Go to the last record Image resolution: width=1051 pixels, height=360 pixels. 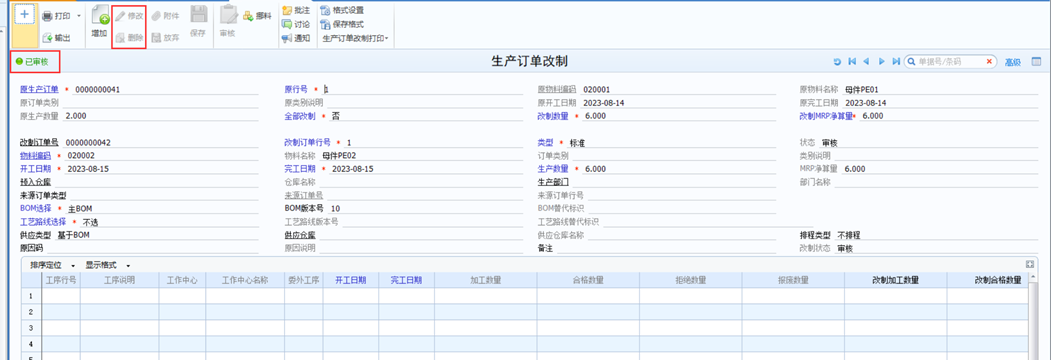coord(896,62)
